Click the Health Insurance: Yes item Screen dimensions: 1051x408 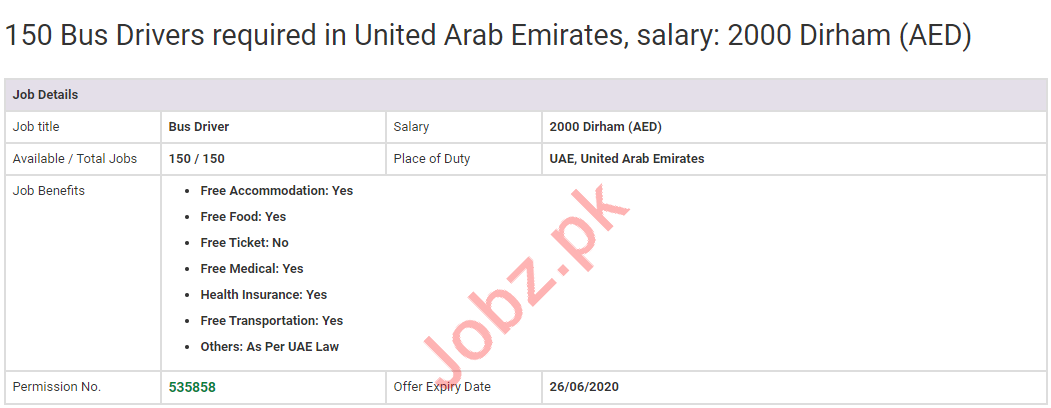click(x=263, y=295)
